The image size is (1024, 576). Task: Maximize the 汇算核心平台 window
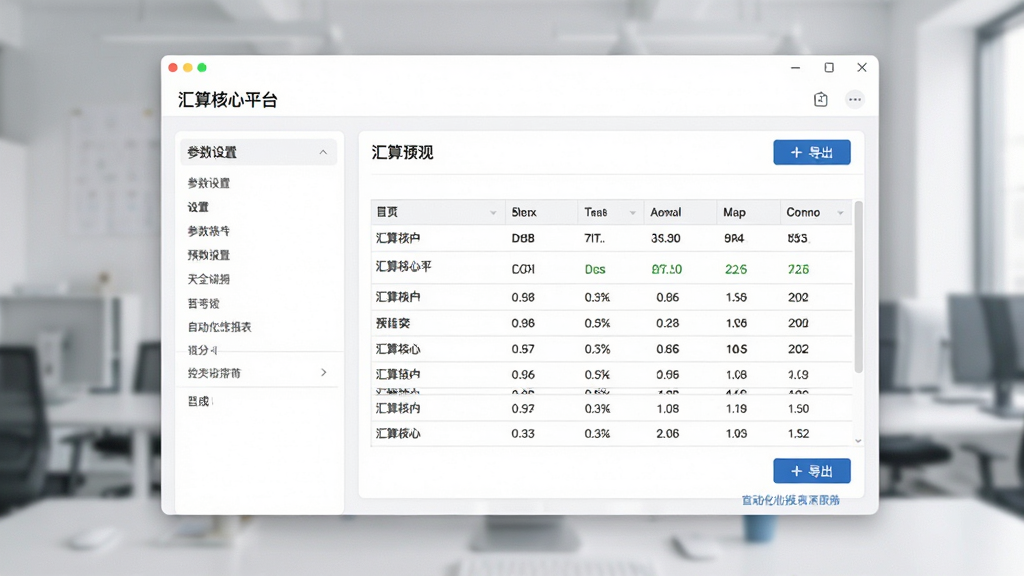tap(829, 67)
